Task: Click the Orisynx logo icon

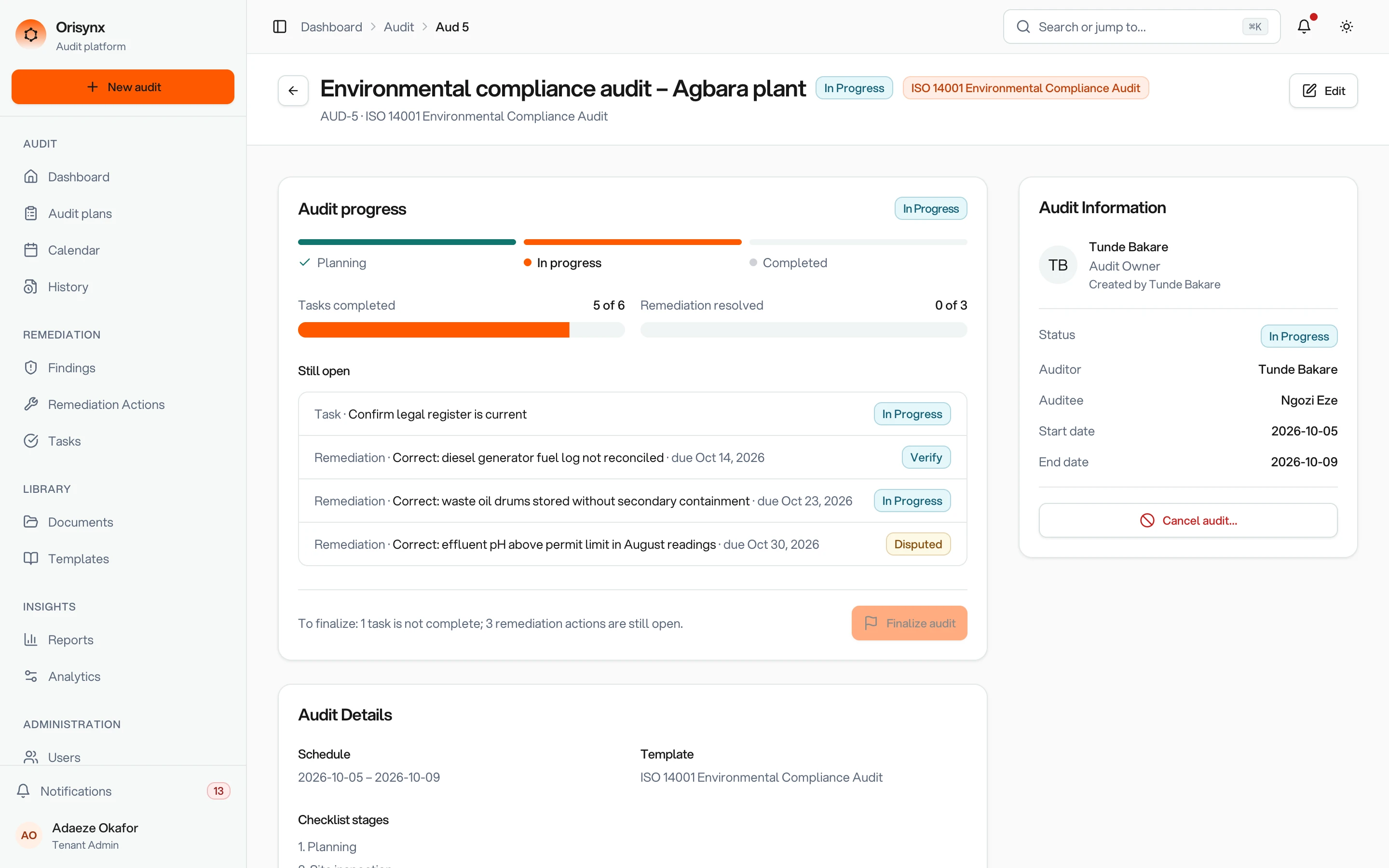Action: coord(31,35)
